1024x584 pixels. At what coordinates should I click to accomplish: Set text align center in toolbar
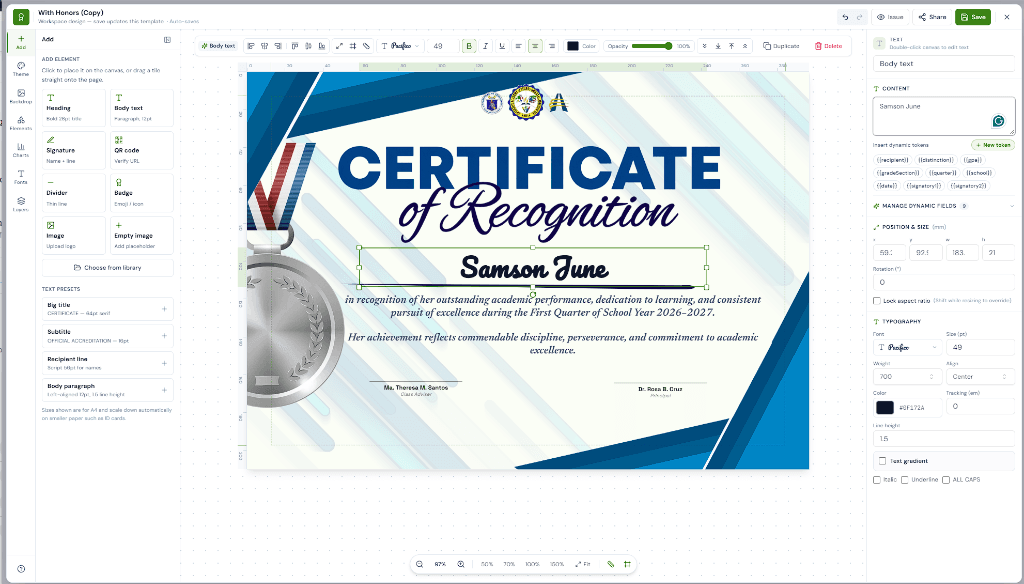click(x=536, y=46)
